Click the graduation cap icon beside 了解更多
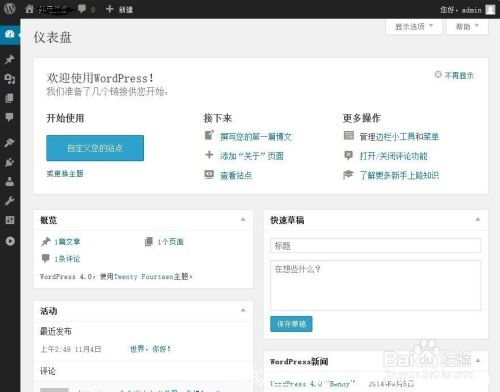 coord(348,174)
